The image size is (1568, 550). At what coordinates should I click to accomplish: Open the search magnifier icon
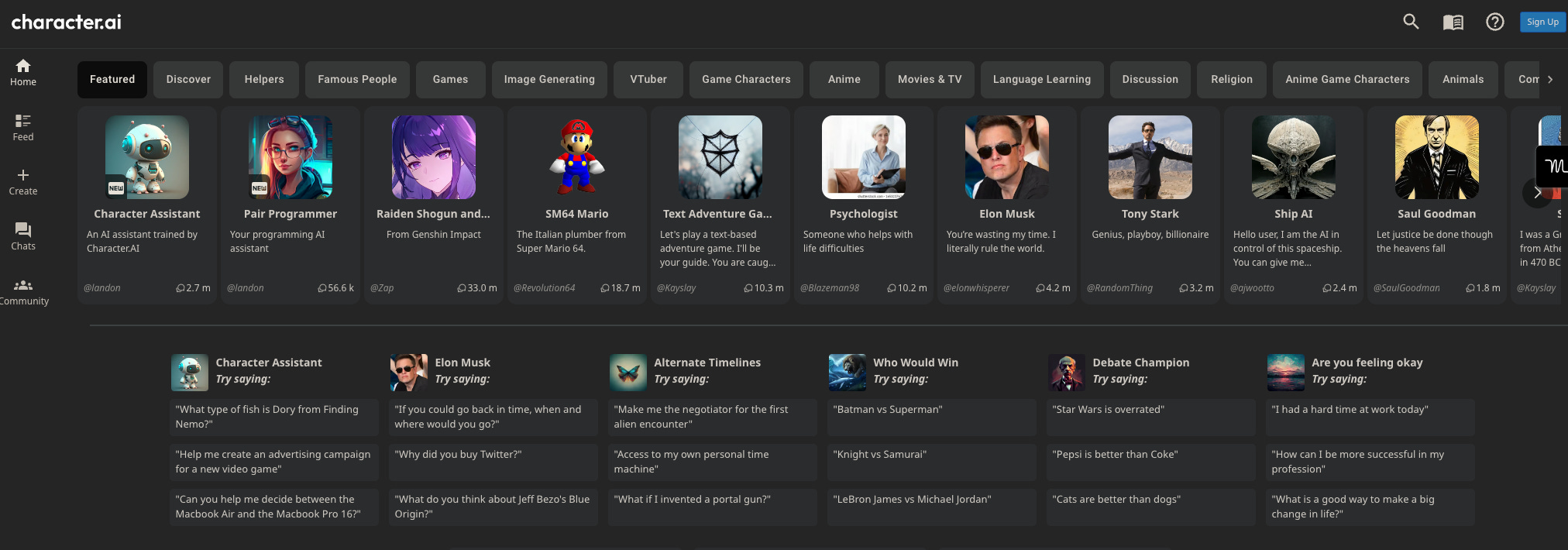pyautogui.click(x=1411, y=22)
